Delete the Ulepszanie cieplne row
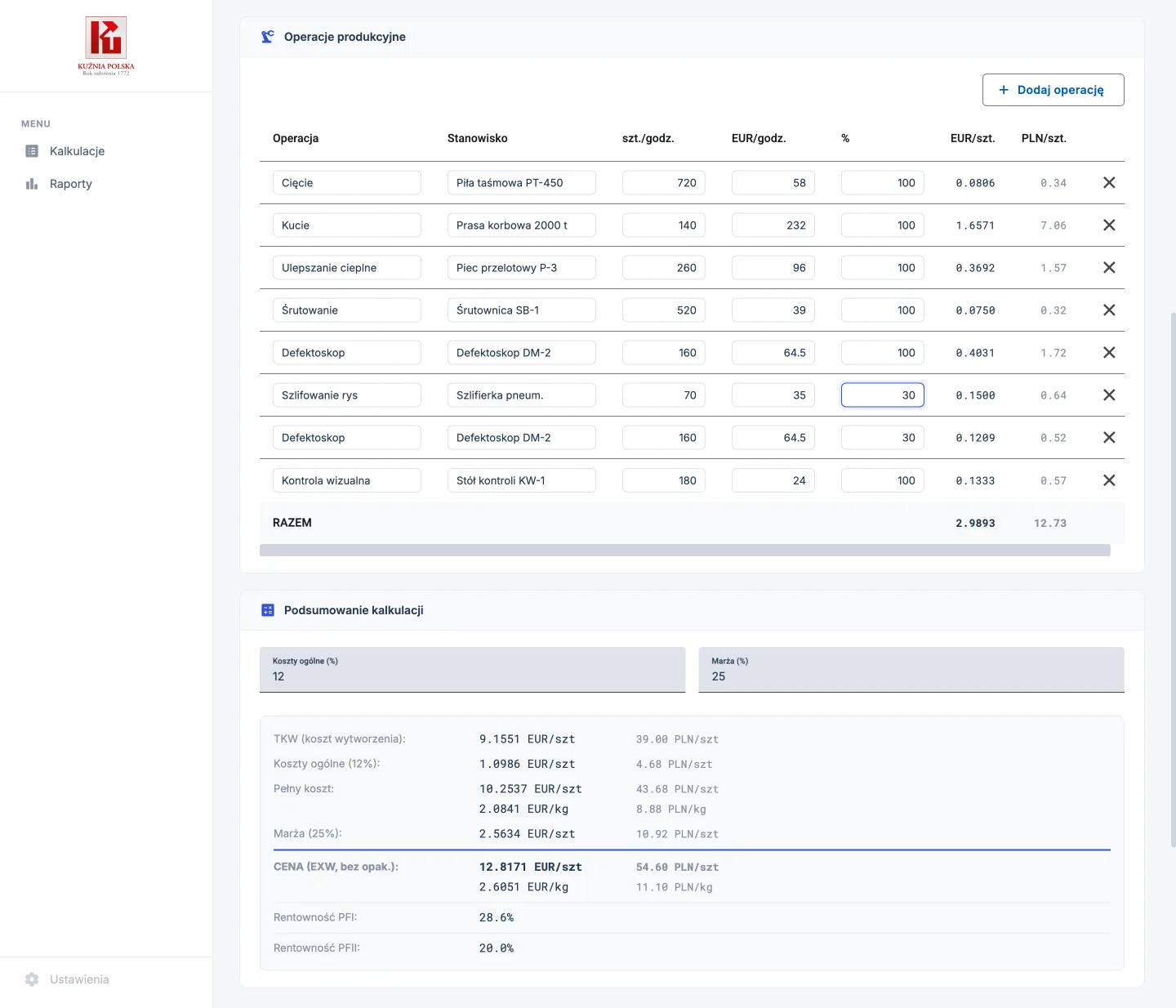The image size is (1176, 1008). [x=1109, y=268]
